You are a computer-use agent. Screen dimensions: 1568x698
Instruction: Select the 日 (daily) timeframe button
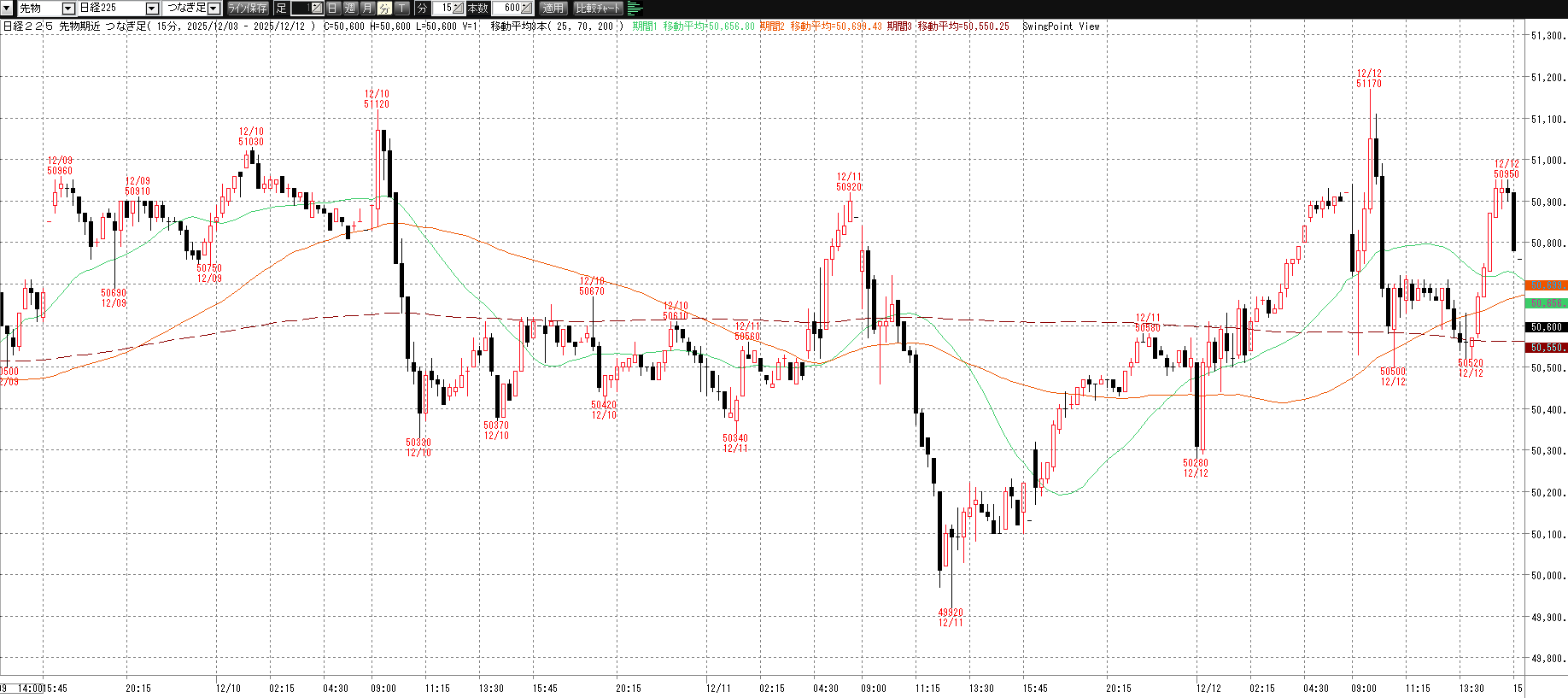(333, 9)
